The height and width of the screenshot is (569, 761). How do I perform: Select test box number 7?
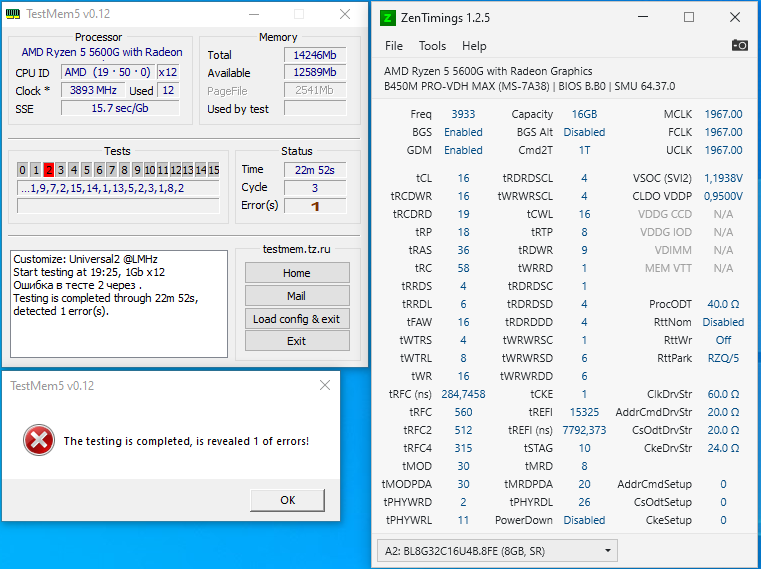click(112, 170)
